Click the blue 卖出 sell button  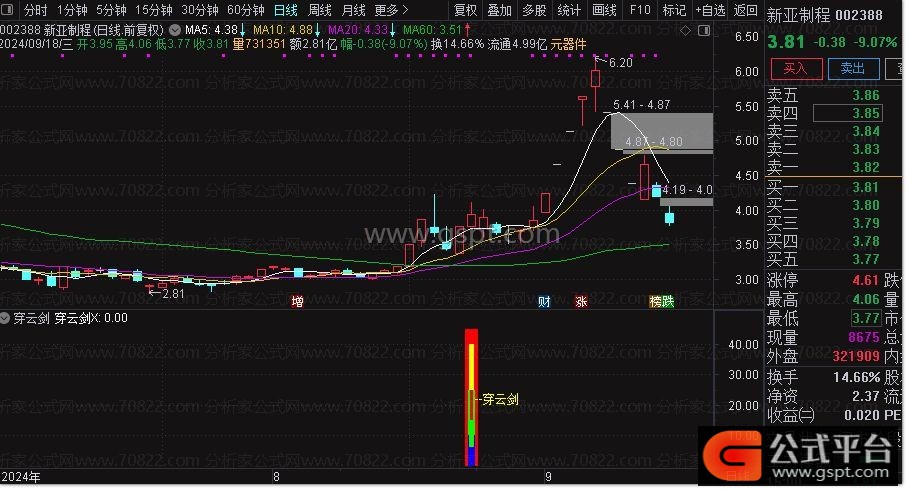tap(853, 69)
